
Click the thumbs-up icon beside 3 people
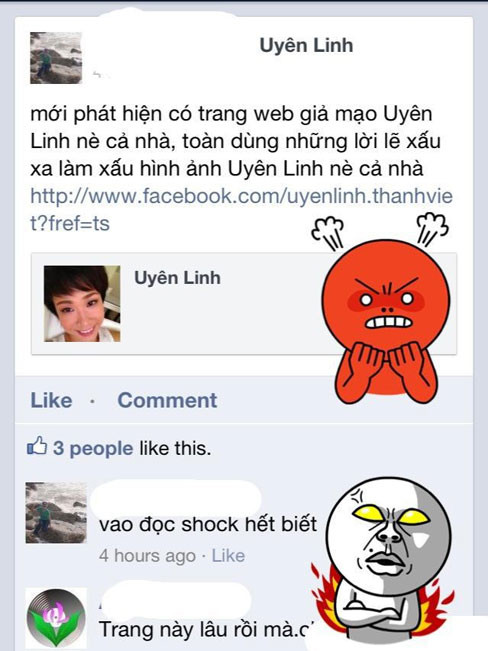click(x=37, y=447)
